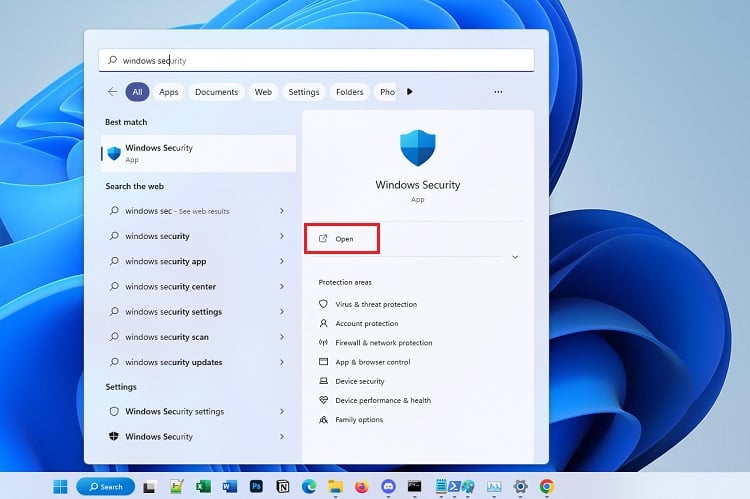Open the Command Prompt taskbar icon

coord(415,487)
